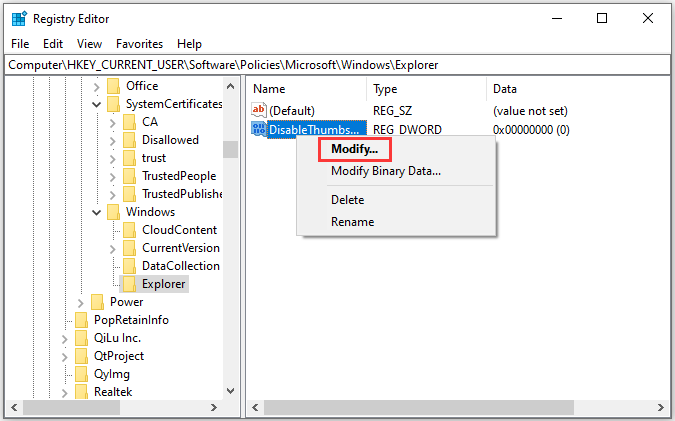Expand the TrustedPublisher key

113,195
